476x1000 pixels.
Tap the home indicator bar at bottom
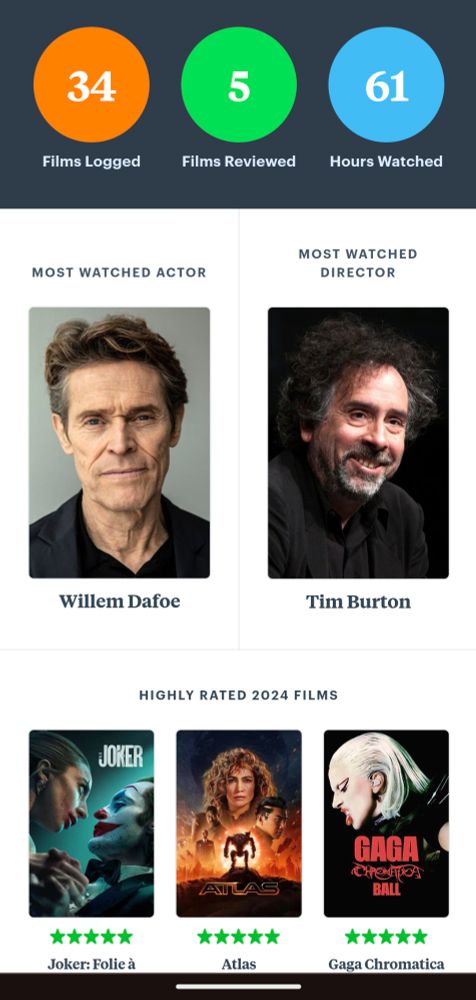[238, 987]
